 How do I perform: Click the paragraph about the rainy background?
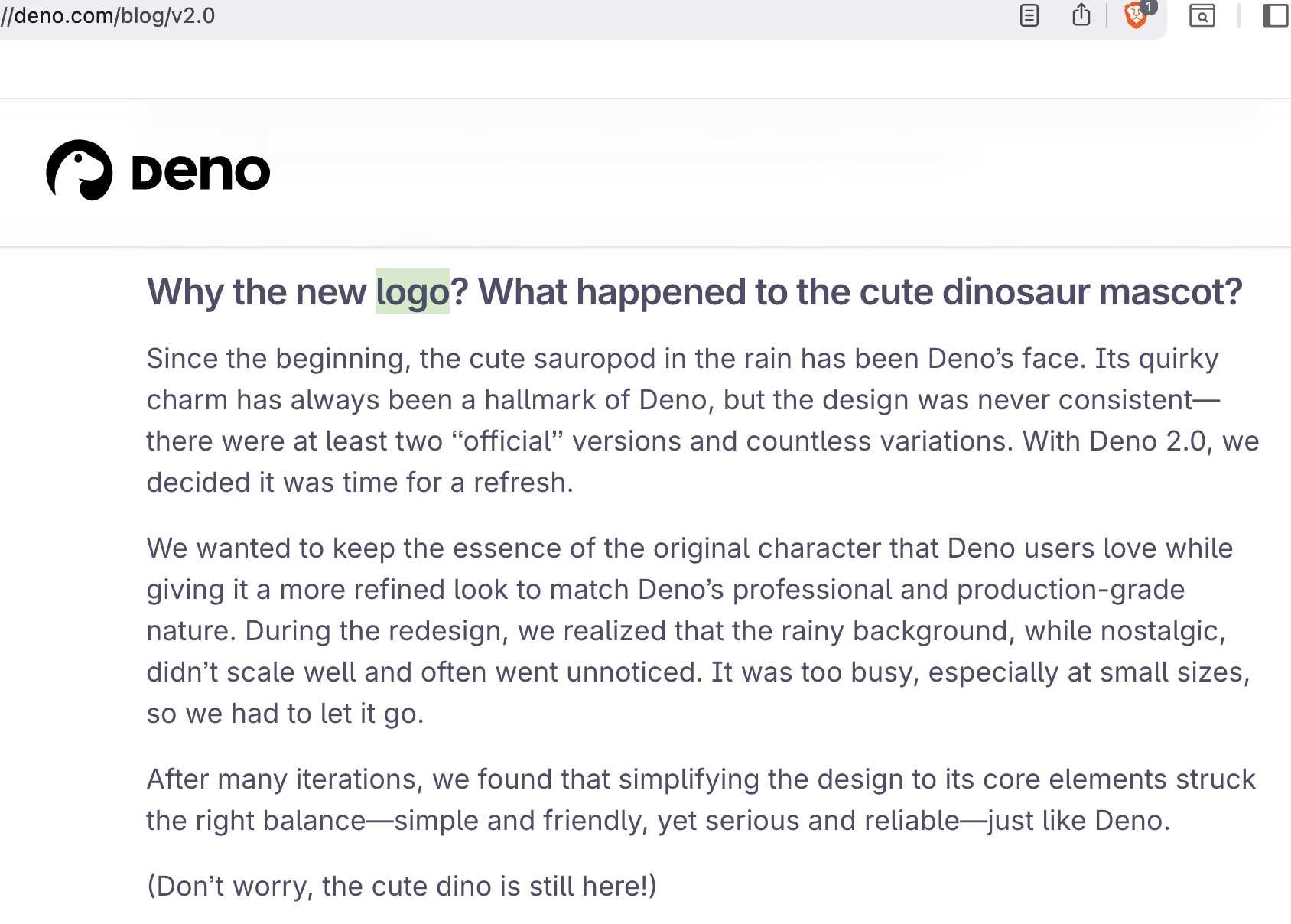tap(688, 630)
